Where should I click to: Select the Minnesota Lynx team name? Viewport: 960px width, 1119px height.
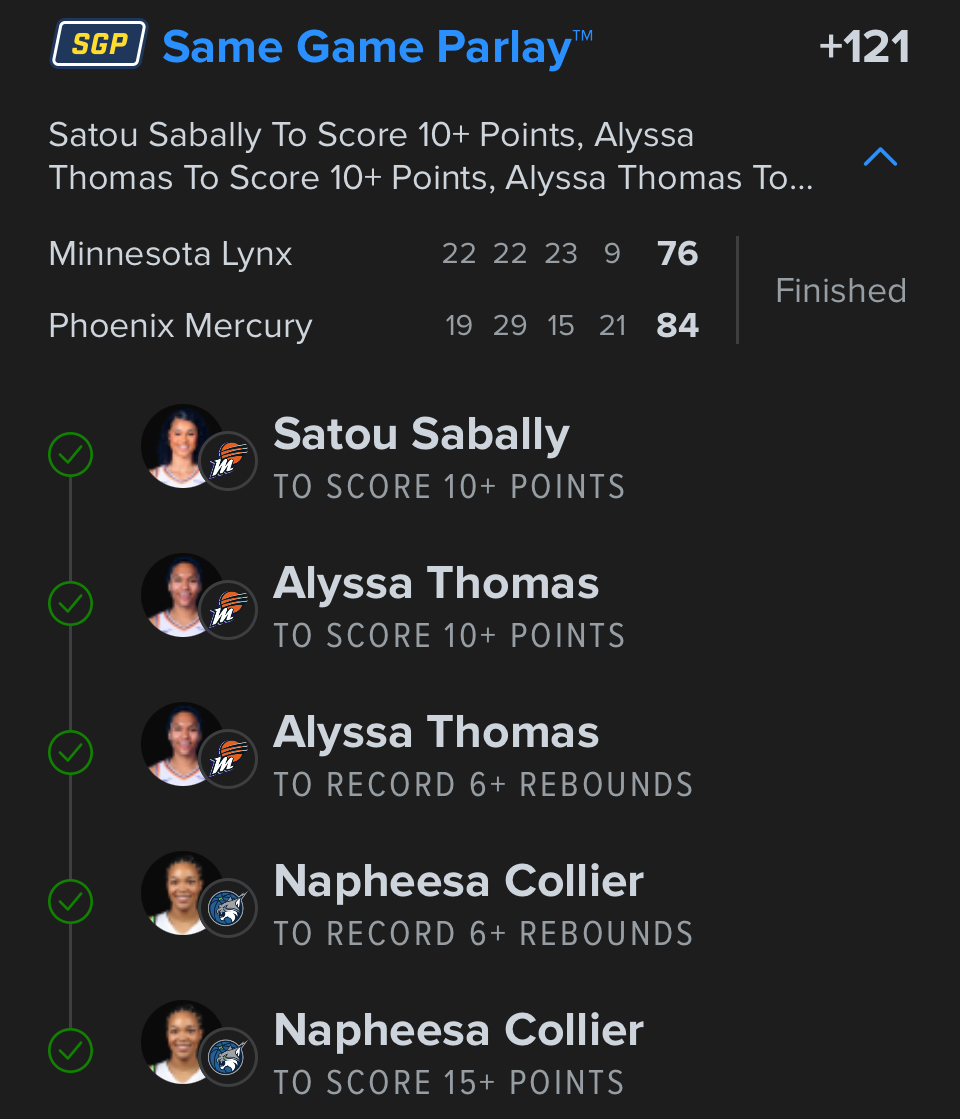coord(170,254)
